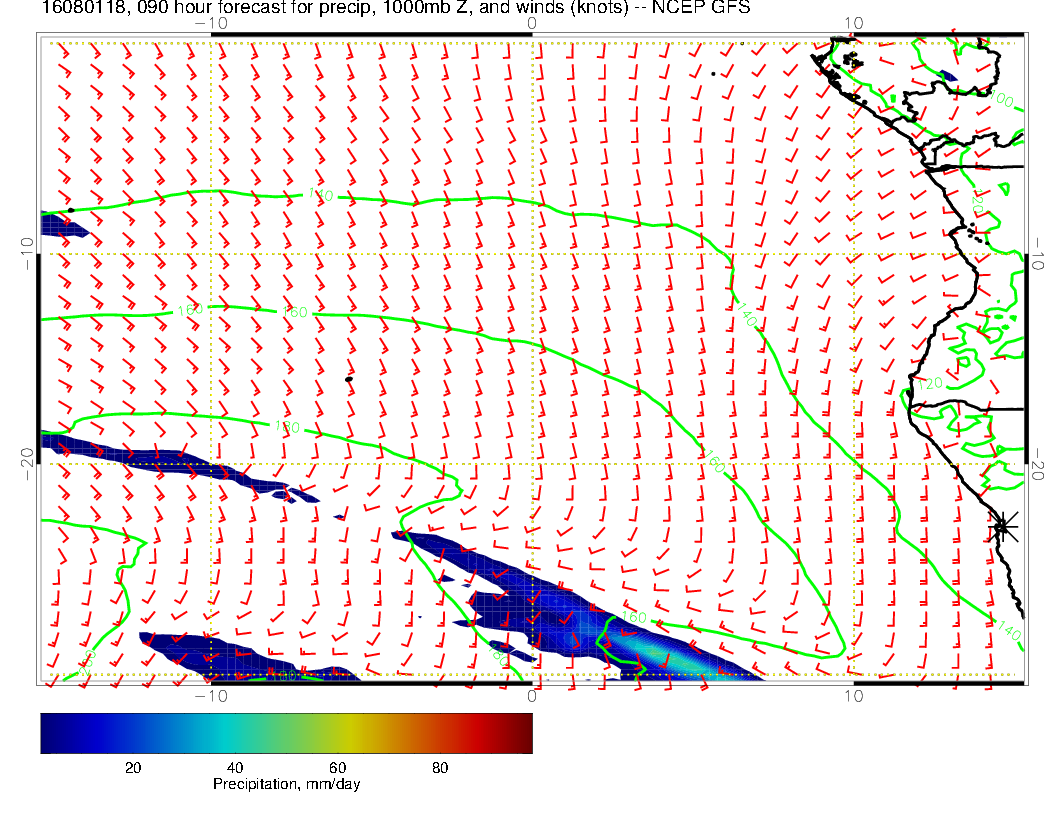This screenshot has height=816, width=1056.
Task: Click the black asterisk marker on the coast
Action: [1001, 526]
